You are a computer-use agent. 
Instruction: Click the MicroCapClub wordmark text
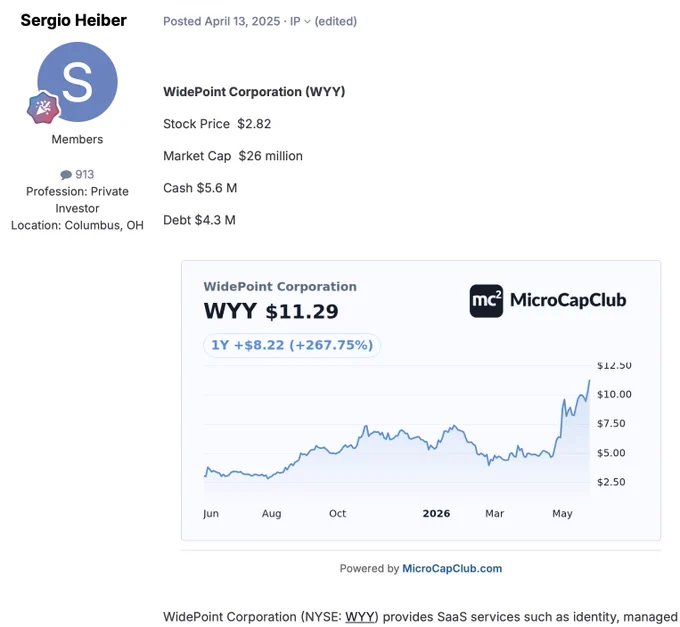(x=568, y=300)
